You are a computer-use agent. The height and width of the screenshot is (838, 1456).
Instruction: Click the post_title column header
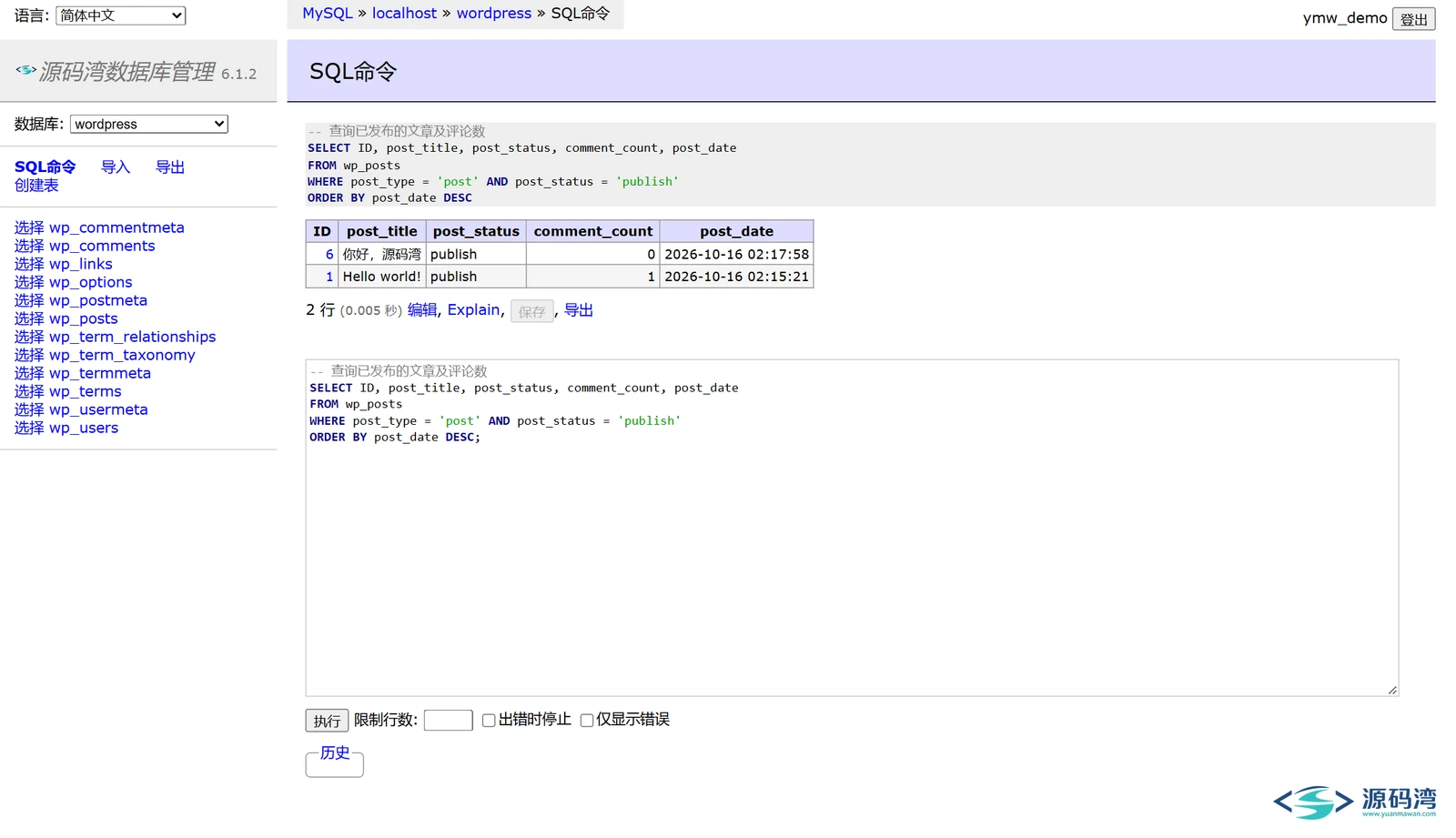382,231
